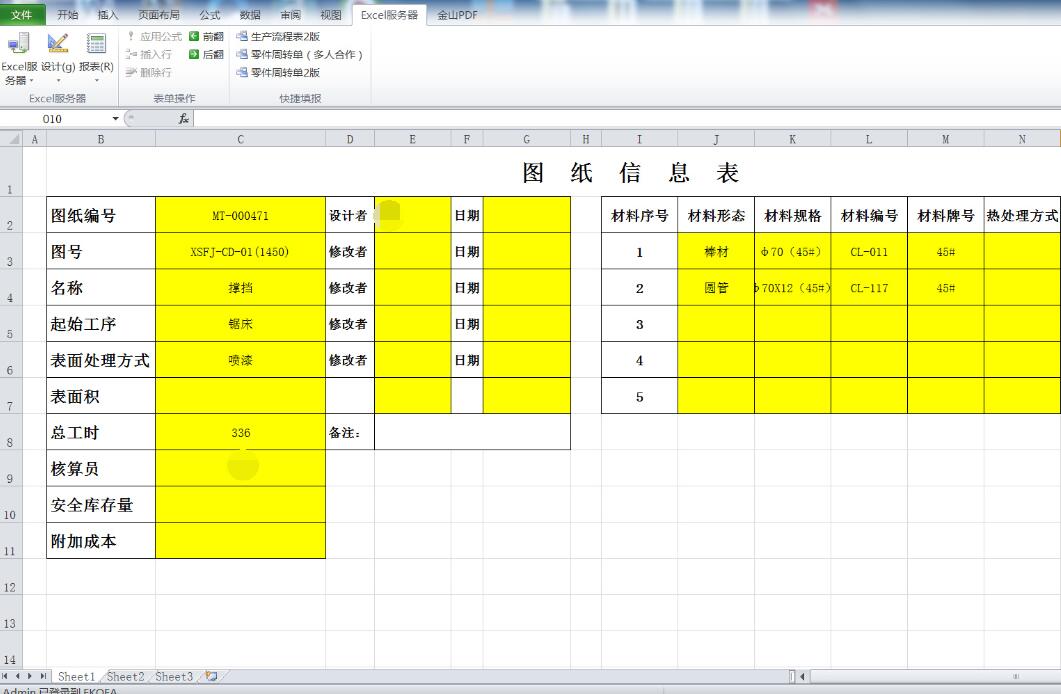The width and height of the screenshot is (1061, 694).
Task: Switch to the 公式 ribbon tab
Action: [x=210, y=15]
